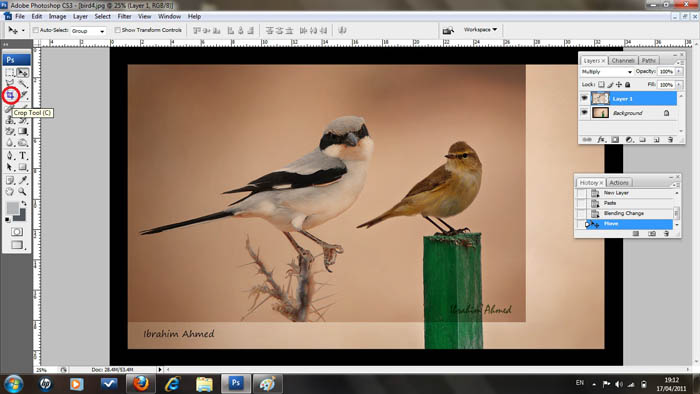Select the Pen tool
This screenshot has height=394, width=700.
pyautogui.click(x=10, y=156)
